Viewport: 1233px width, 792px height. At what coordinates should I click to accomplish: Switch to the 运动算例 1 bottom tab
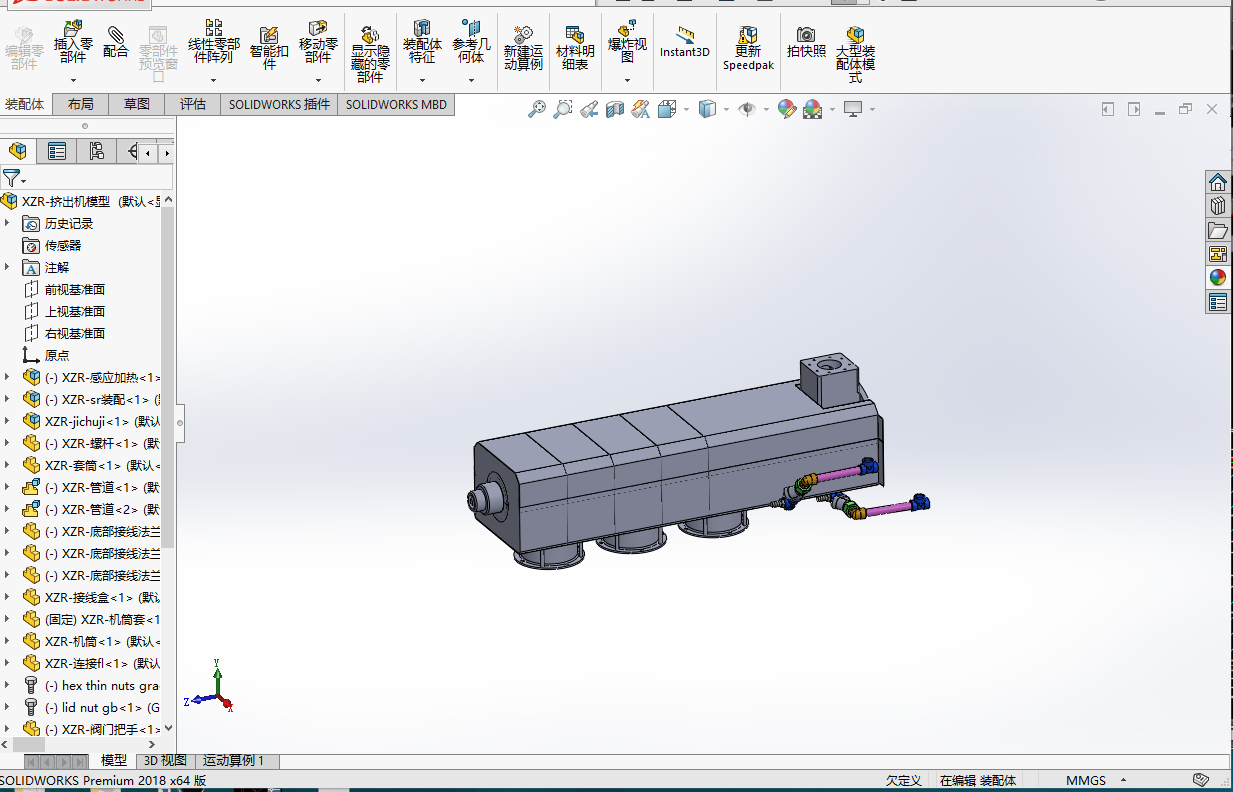[234, 761]
